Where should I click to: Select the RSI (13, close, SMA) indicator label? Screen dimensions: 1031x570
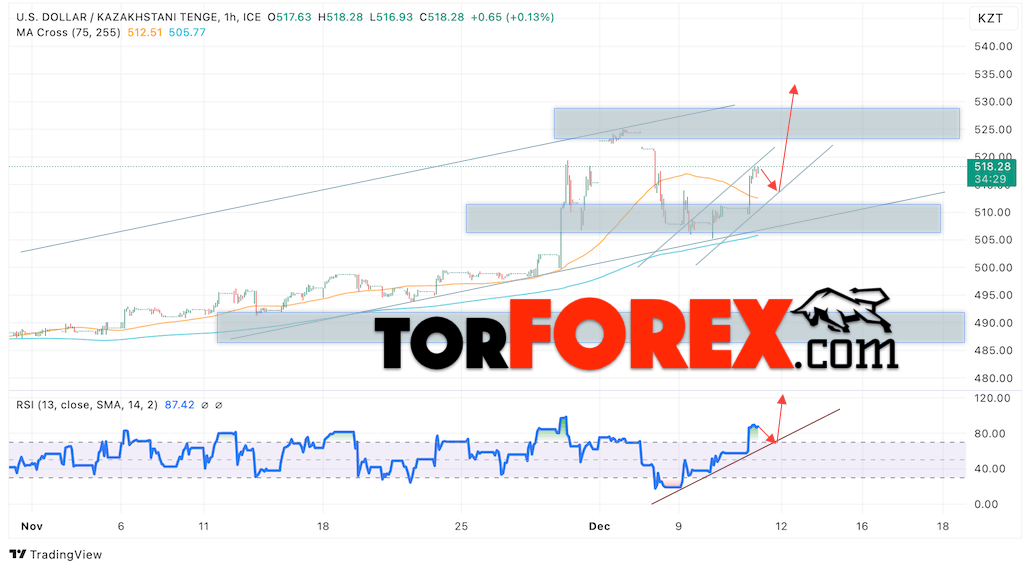click(x=87, y=405)
